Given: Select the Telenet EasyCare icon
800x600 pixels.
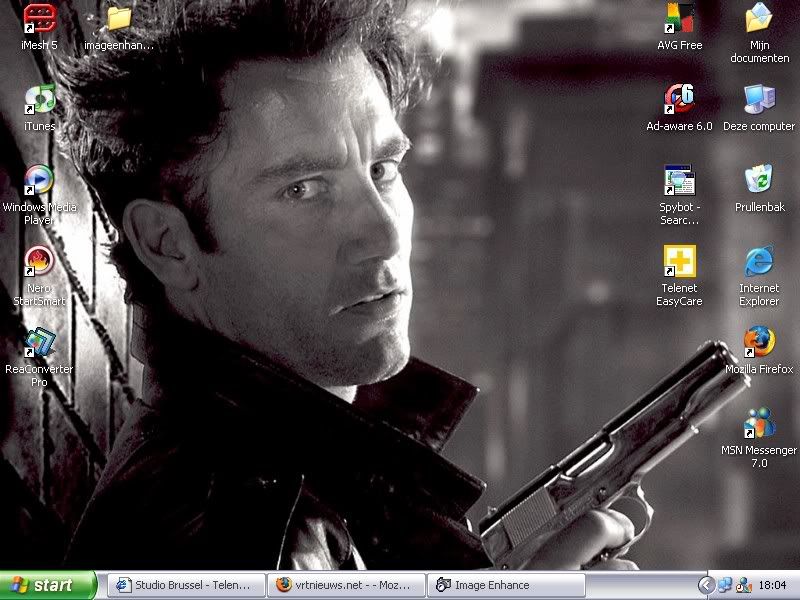Looking at the screenshot, I should 679,261.
